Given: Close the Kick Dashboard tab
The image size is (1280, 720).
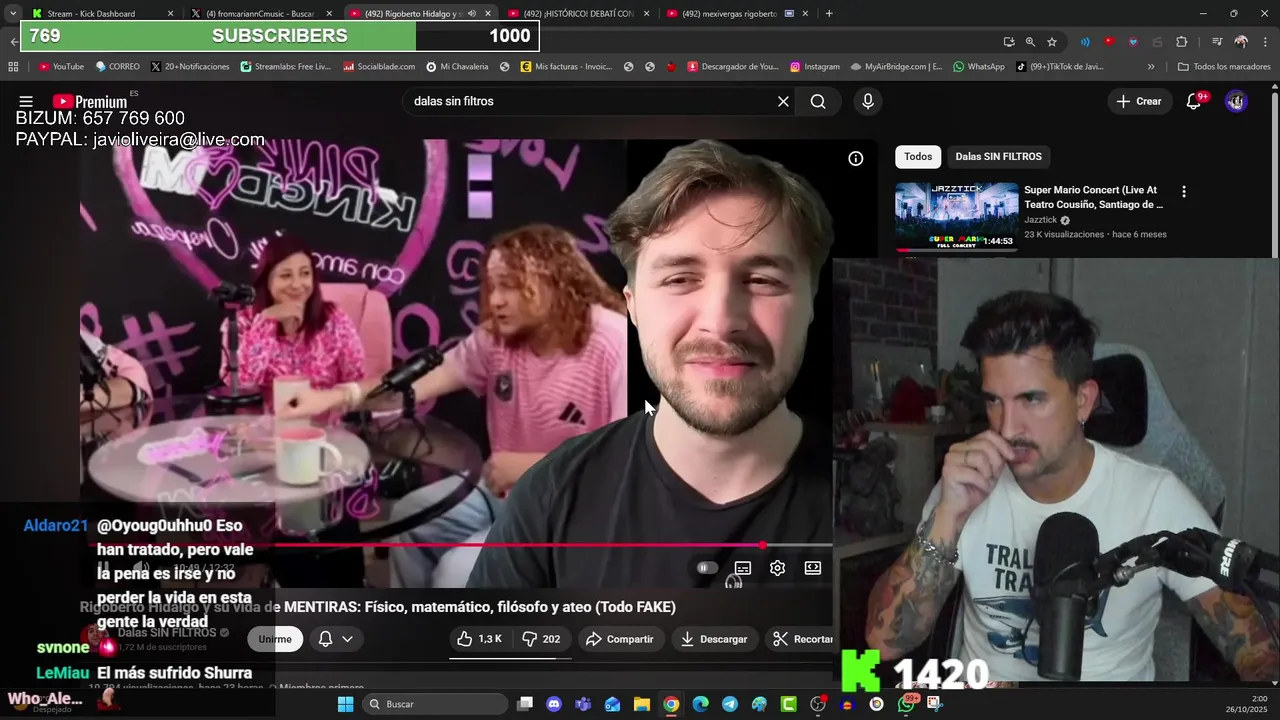Looking at the screenshot, I should (x=170, y=14).
